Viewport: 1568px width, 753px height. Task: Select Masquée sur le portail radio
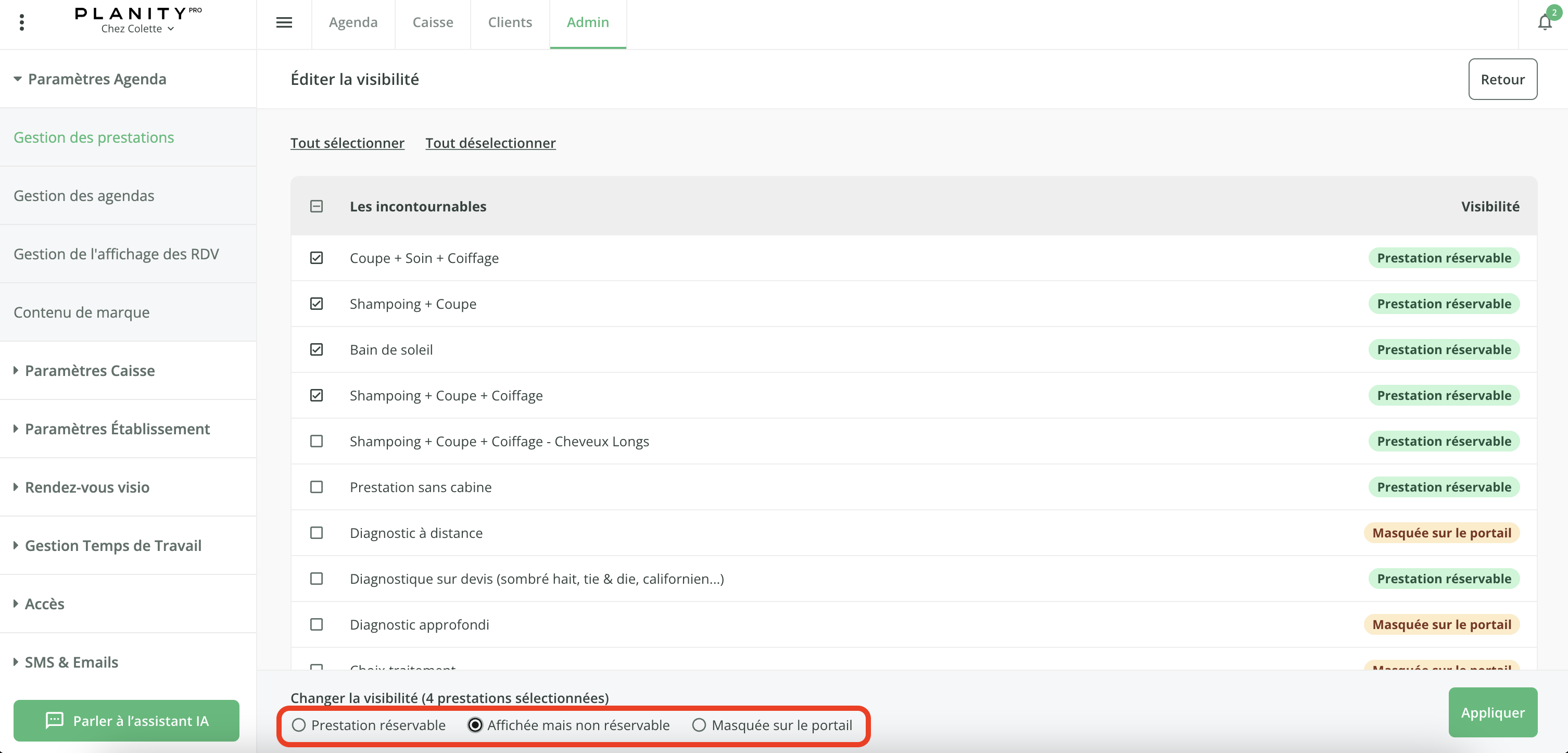click(x=699, y=725)
